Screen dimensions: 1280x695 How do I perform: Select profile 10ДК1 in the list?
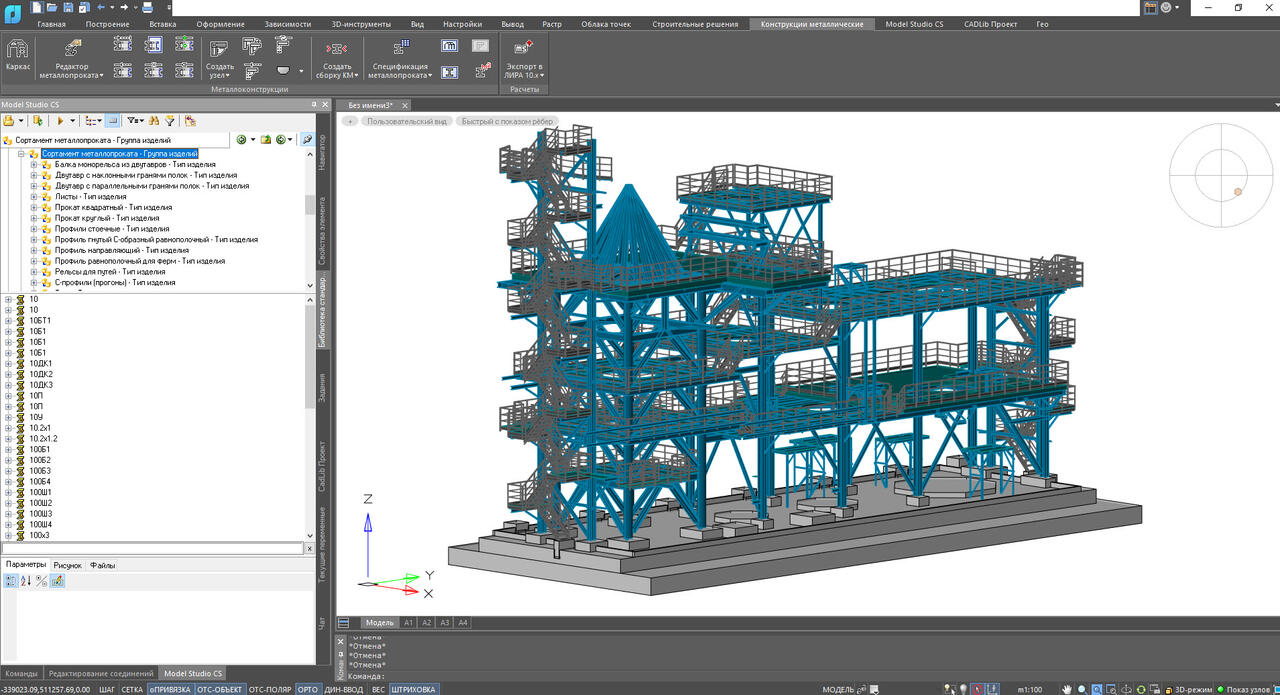(x=42, y=362)
